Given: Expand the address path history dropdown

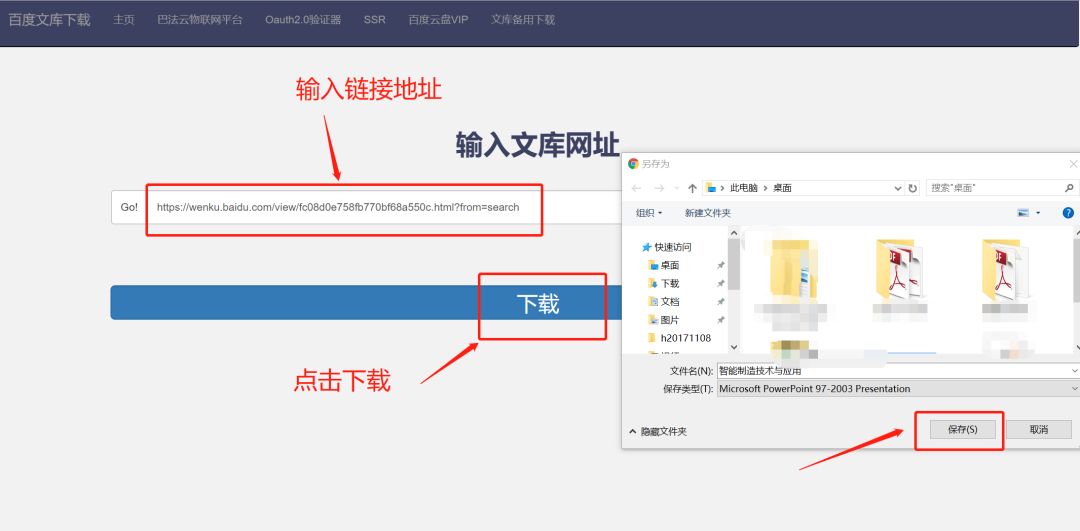Looking at the screenshot, I should click(898, 188).
